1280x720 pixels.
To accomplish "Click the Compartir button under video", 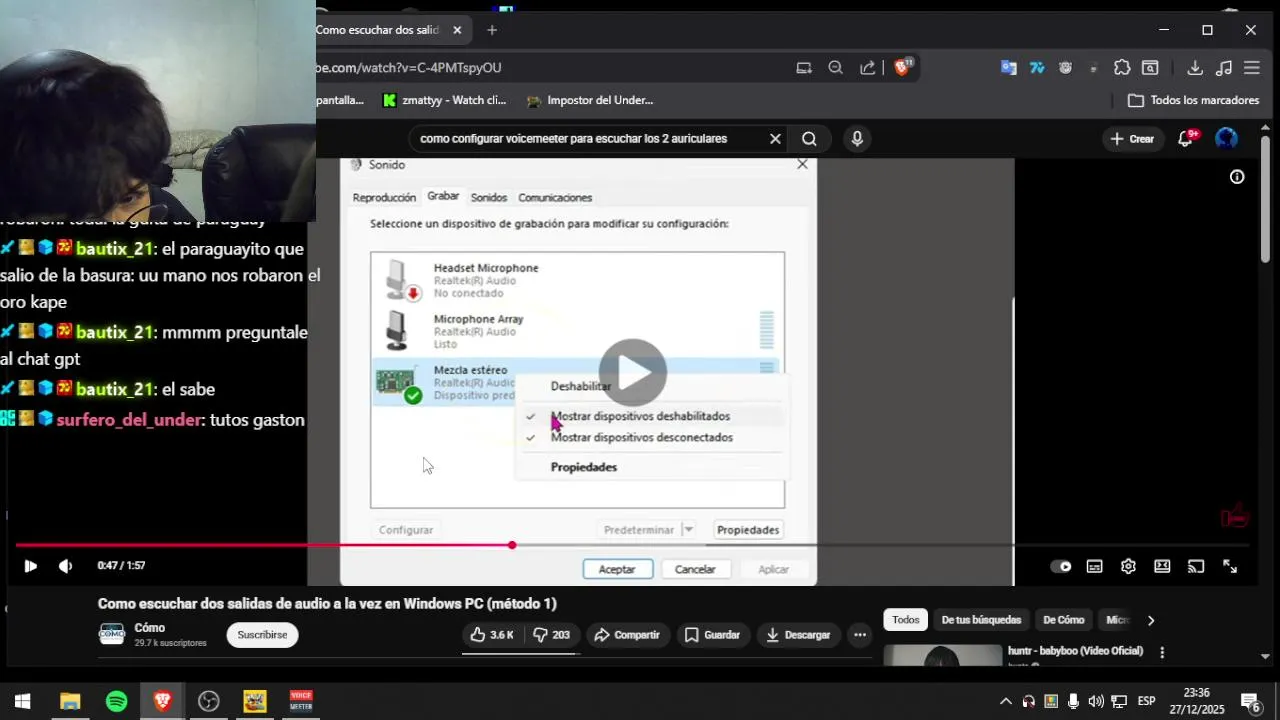I will pos(627,635).
